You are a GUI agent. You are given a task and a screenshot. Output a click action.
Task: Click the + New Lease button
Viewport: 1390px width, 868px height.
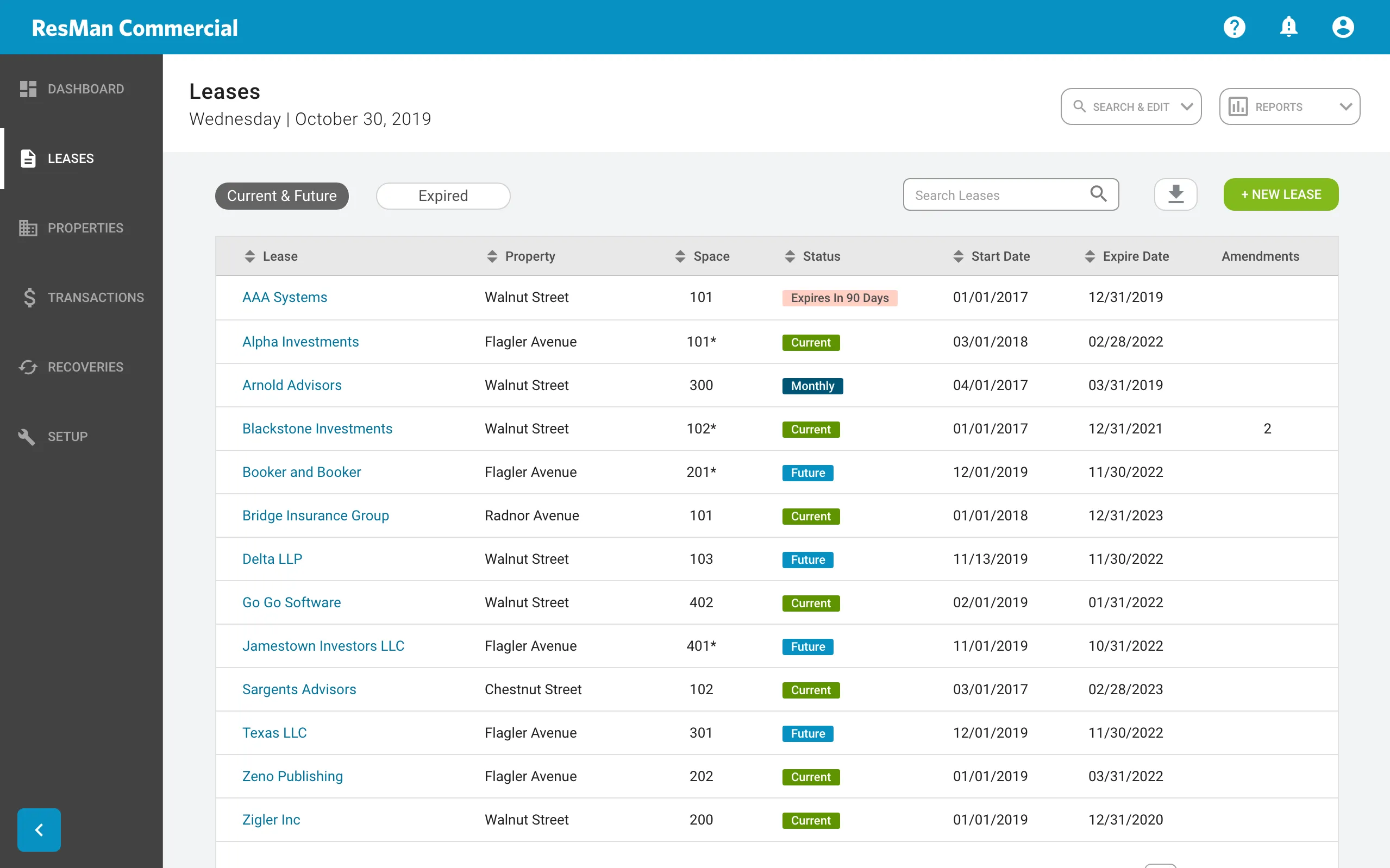[1282, 194]
